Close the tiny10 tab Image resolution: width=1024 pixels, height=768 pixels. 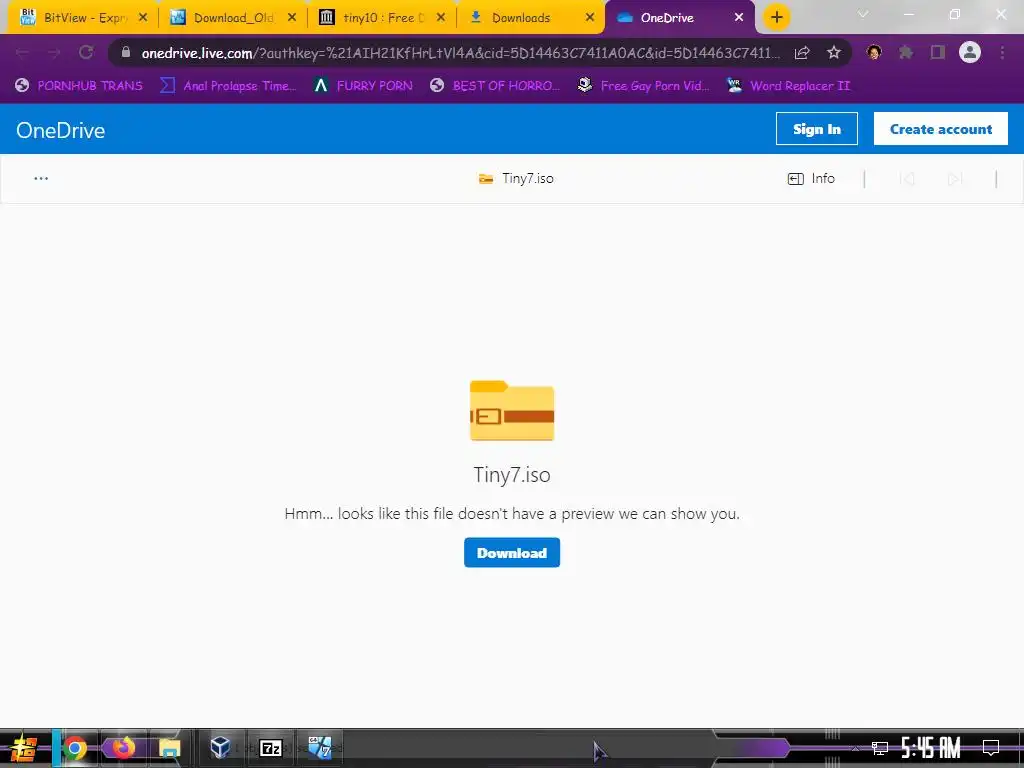point(441,18)
